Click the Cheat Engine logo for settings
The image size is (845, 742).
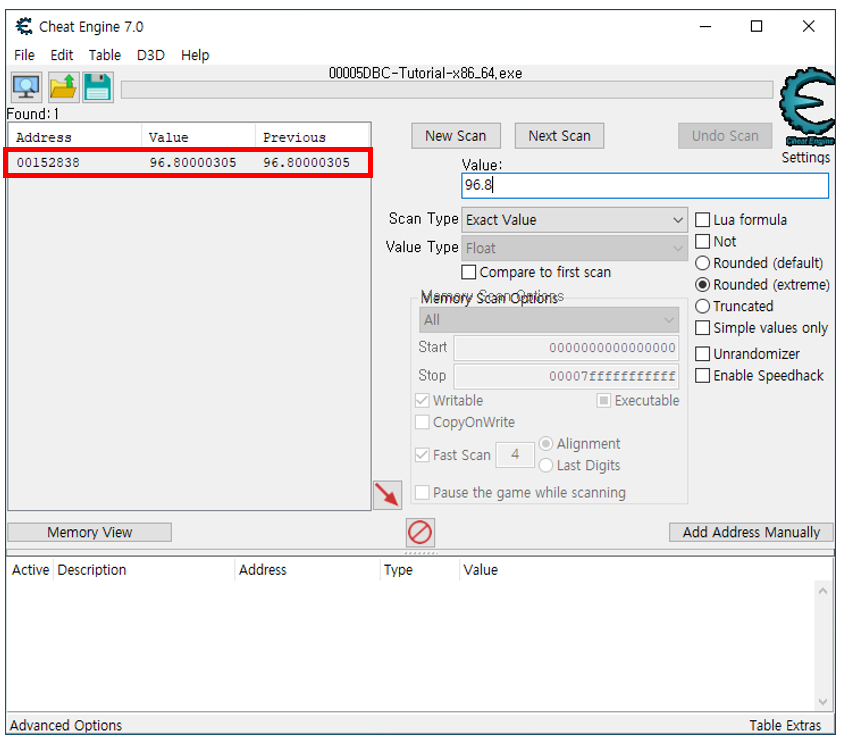click(806, 107)
